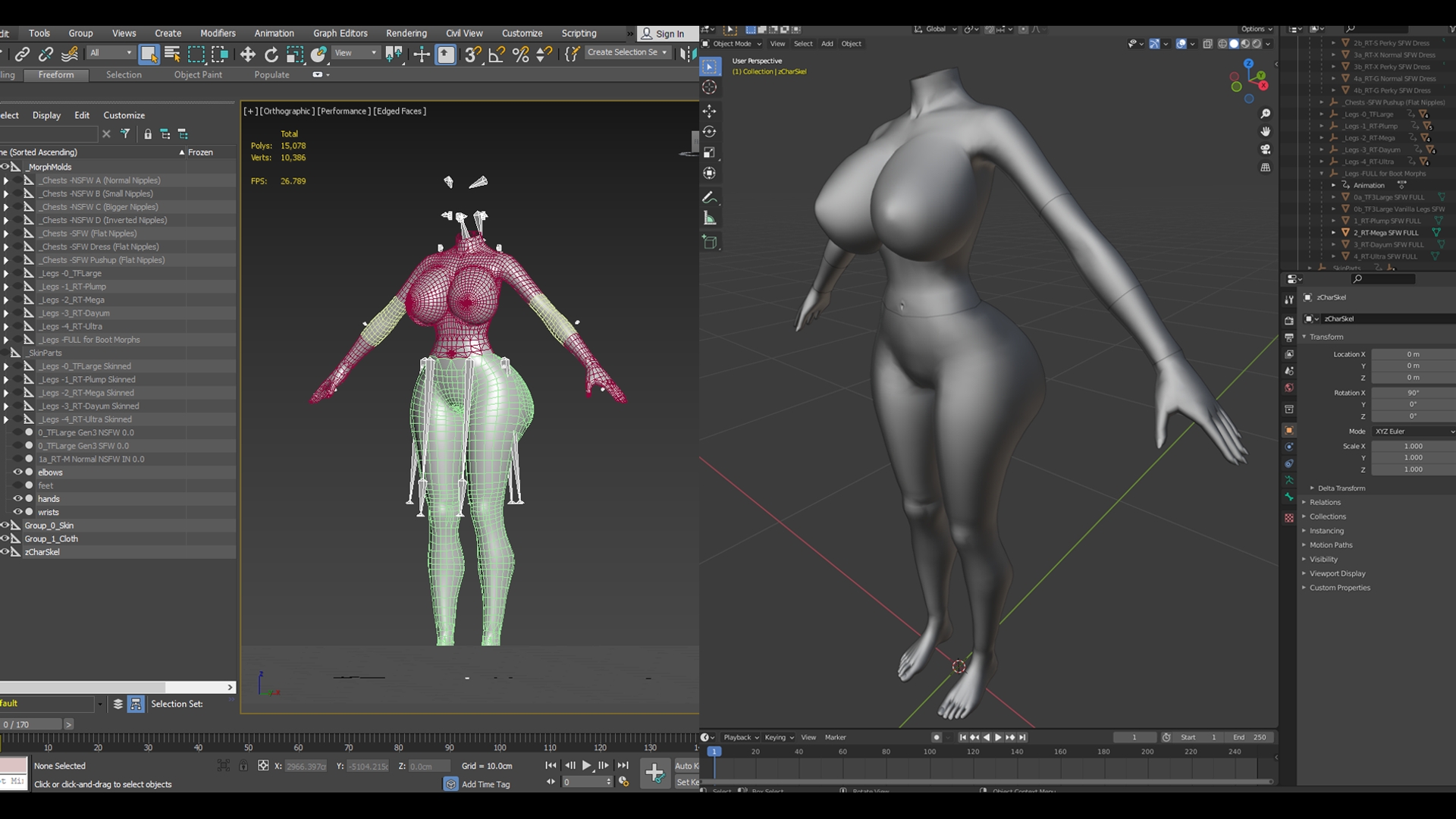Image resolution: width=1456 pixels, height=819 pixels.
Task: Toggle Window/Crossing selection icon
Action: (220, 54)
